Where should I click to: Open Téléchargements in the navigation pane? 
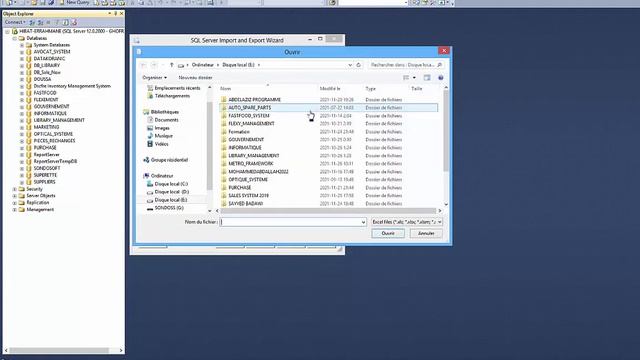(x=172, y=96)
